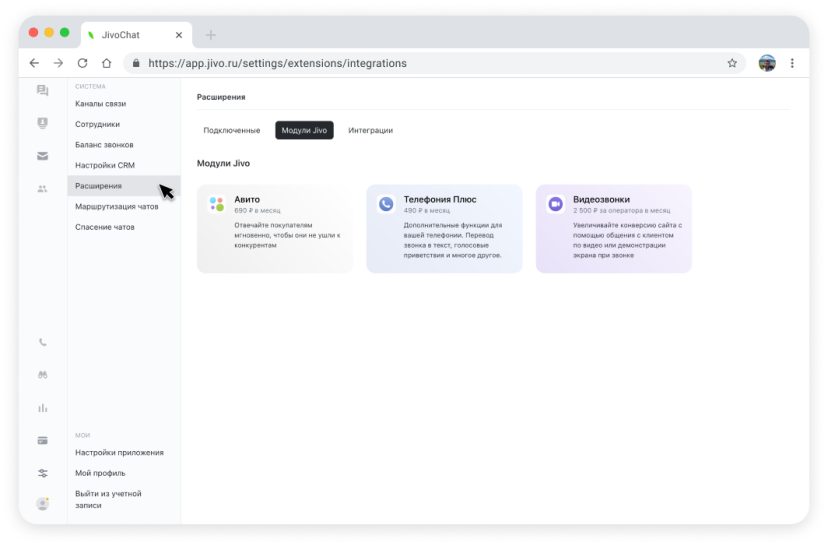Open the chats icon in left rail
This screenshot has height=546, width=828.
tap(42, 91)
